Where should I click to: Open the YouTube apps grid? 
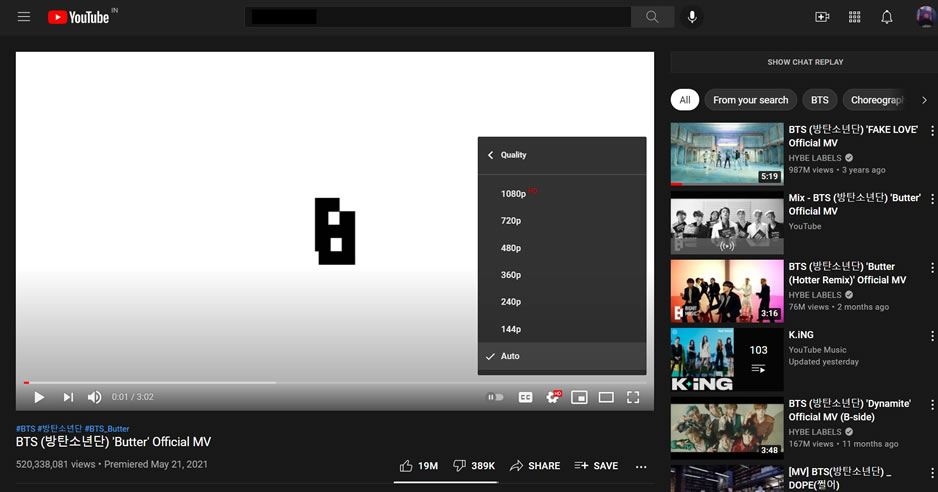coord(854,17)
